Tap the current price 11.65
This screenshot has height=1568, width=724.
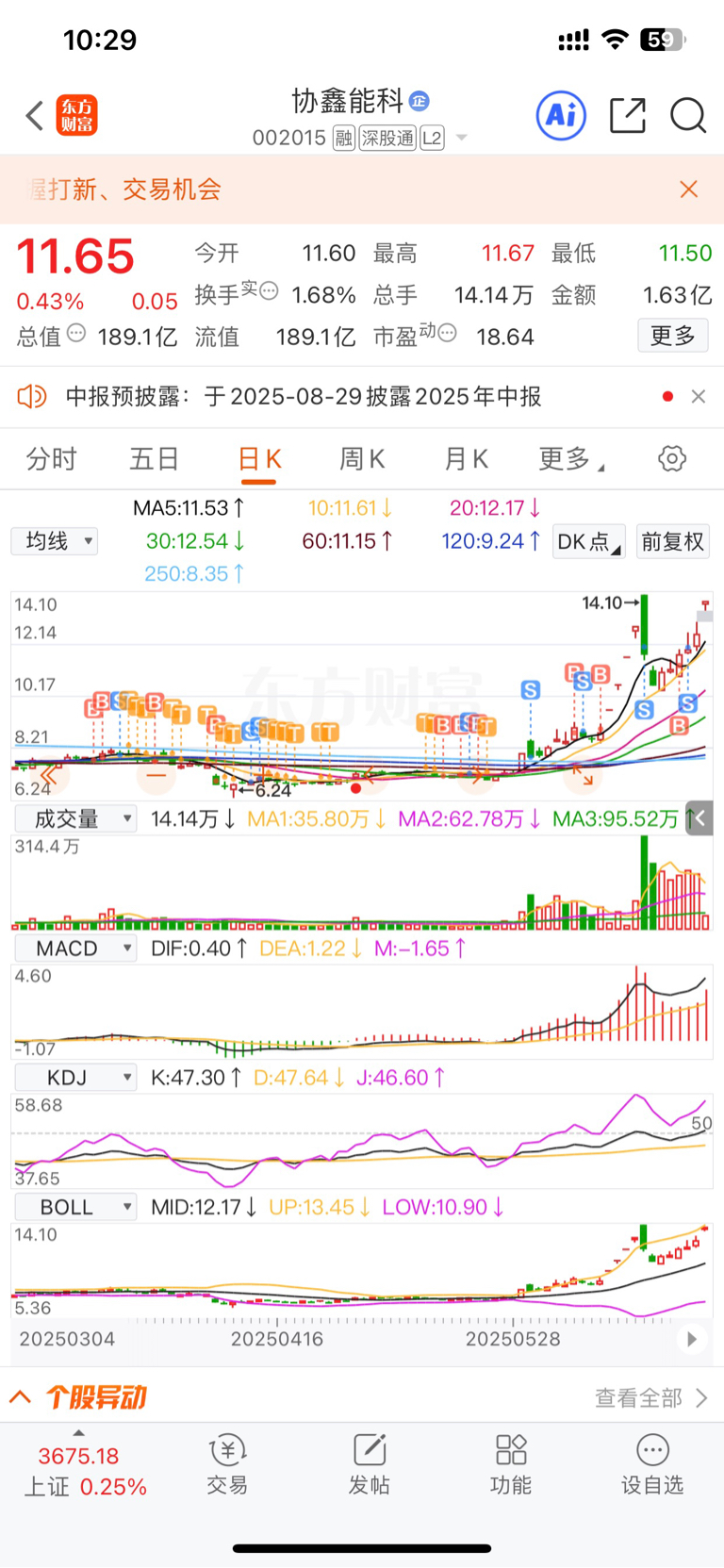[76, 256]
